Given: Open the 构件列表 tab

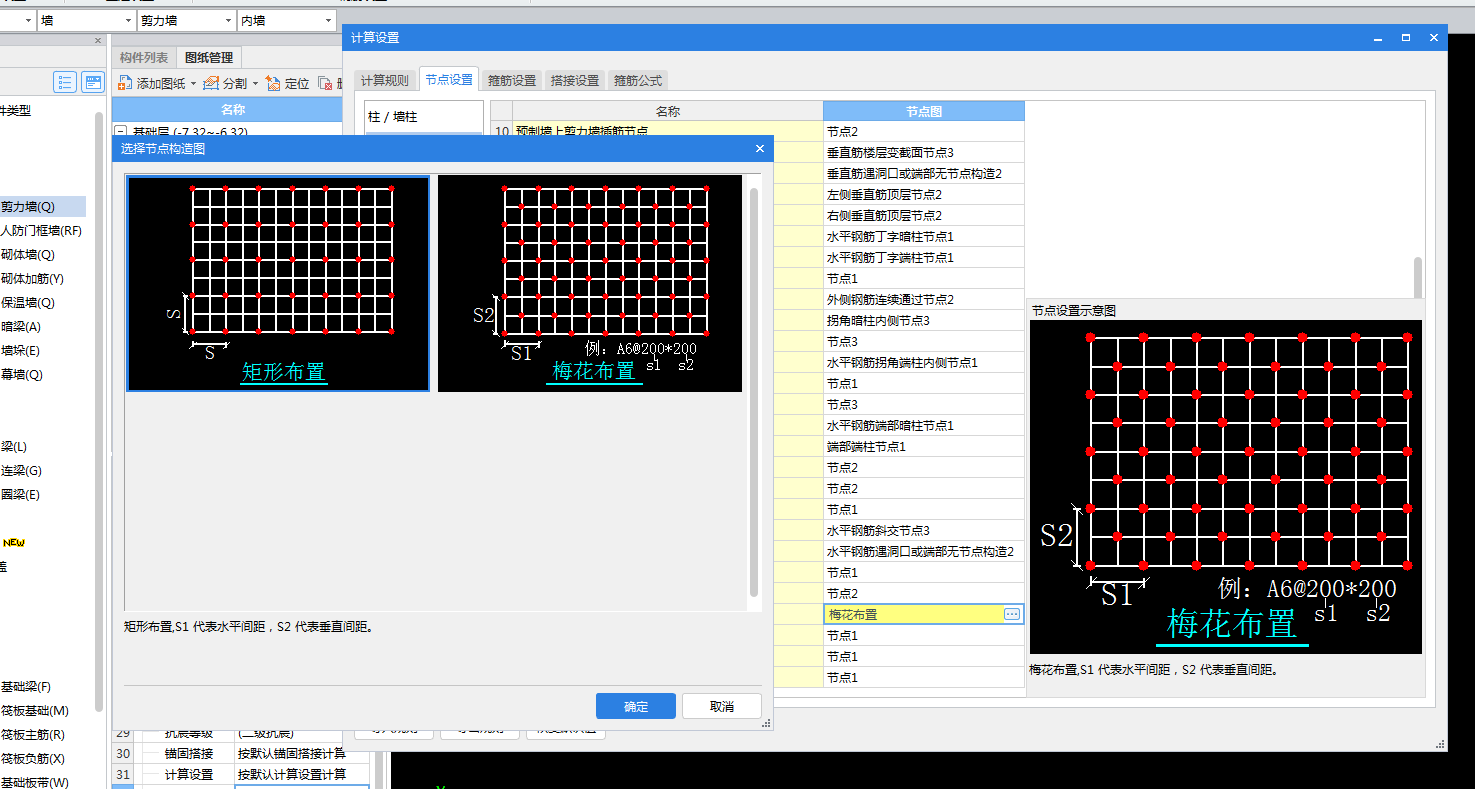Looking at the screenshot, I should coord(144,58).
